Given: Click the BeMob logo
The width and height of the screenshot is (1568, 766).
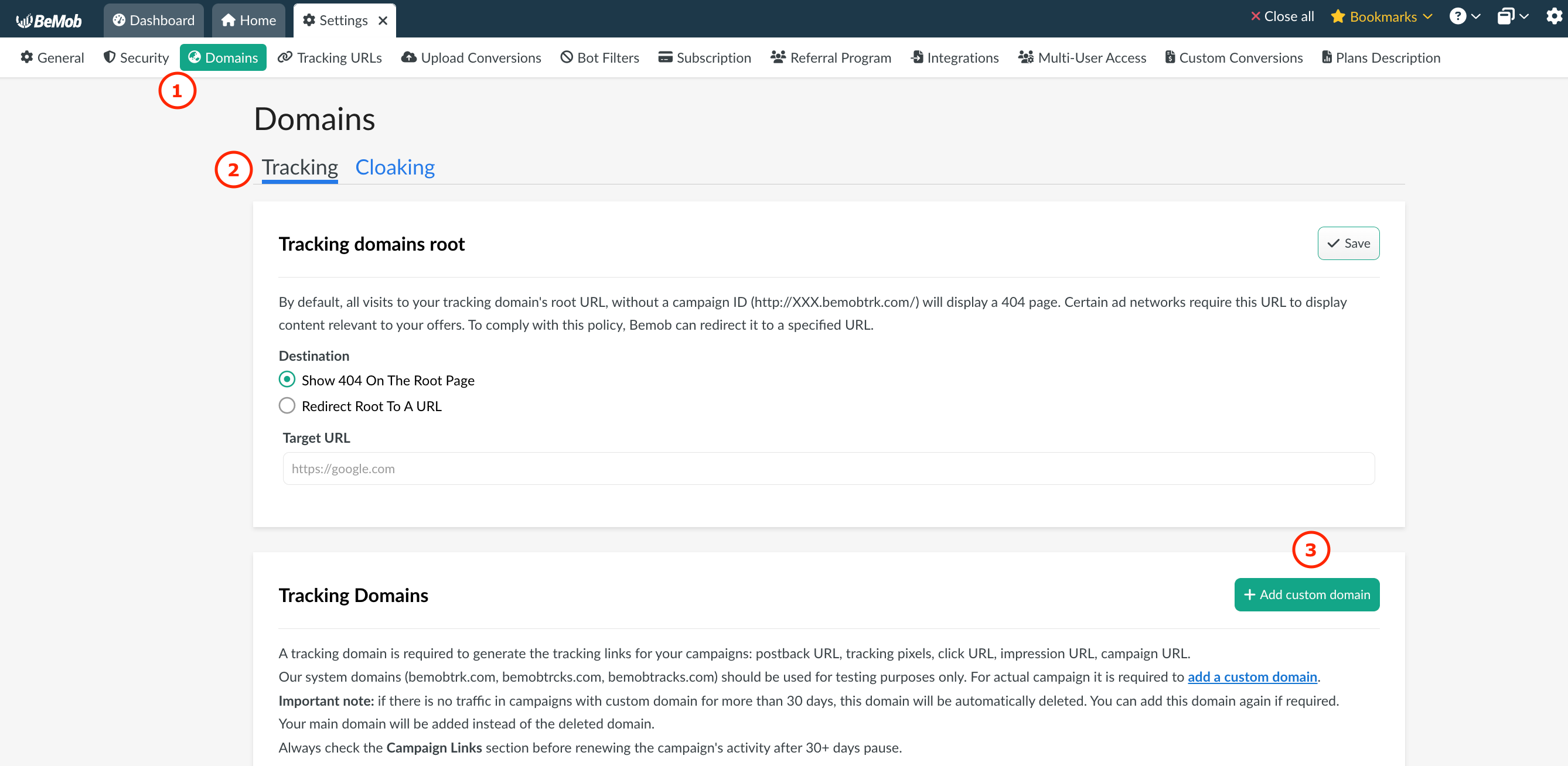Looking at the screenshot, I should click(49, 20).
